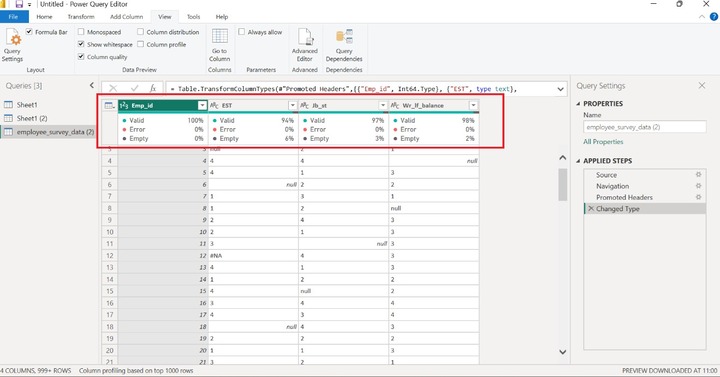Collapse the ribbon with chevron
Viewport: 720px width, 377px height.
pyautogui.click(x=702, y=17)
